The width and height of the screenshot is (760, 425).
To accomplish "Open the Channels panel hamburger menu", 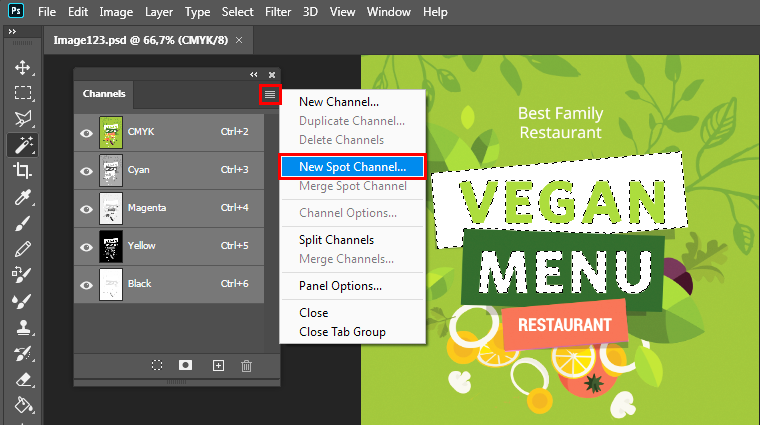I will pyautogui.click(x=270, y=94).
